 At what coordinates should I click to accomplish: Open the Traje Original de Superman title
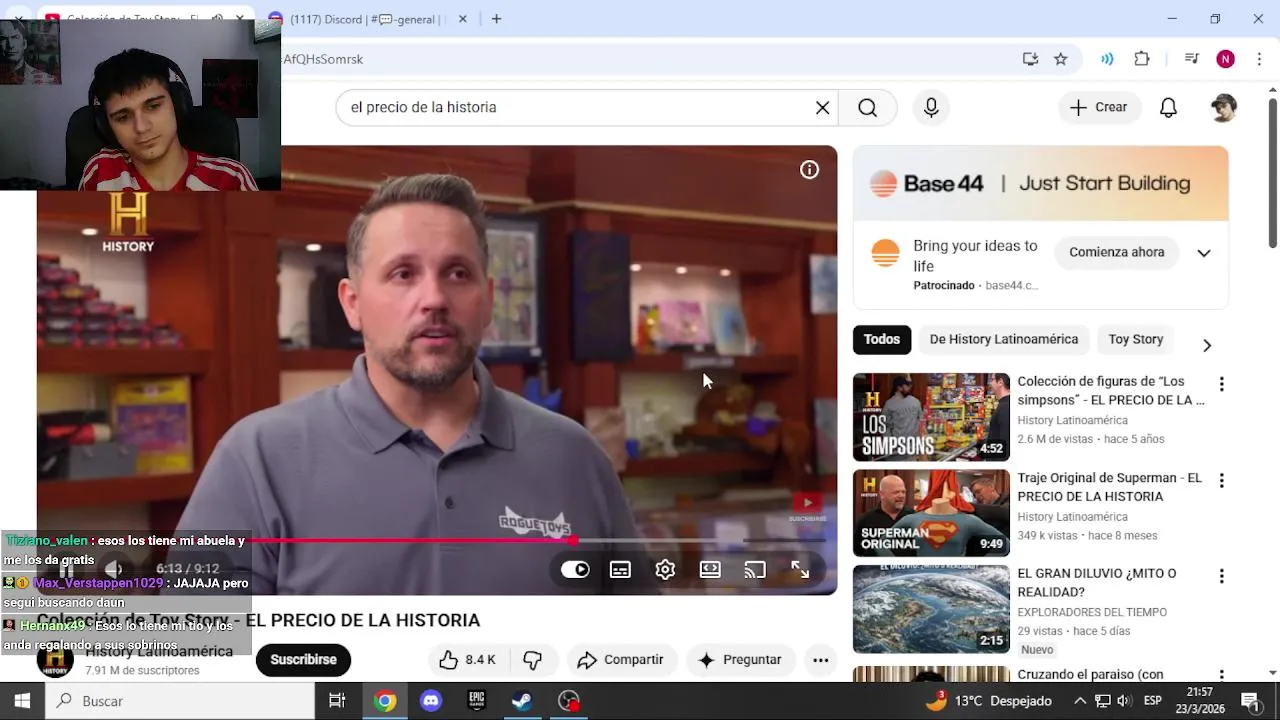click(x=1109, y=487)
